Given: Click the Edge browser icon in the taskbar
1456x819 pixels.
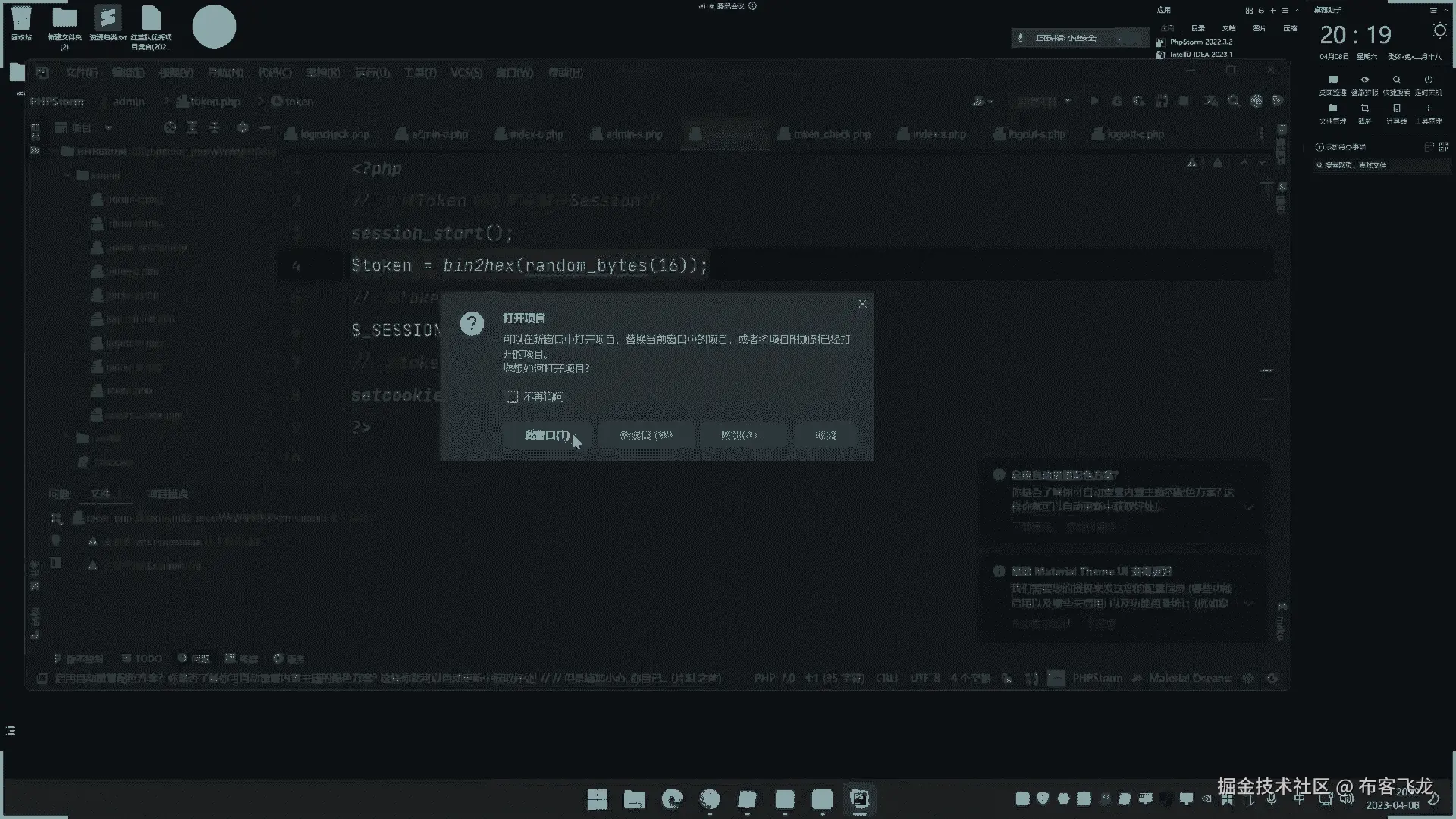Looking at the screenshot, I should point(672,799).
